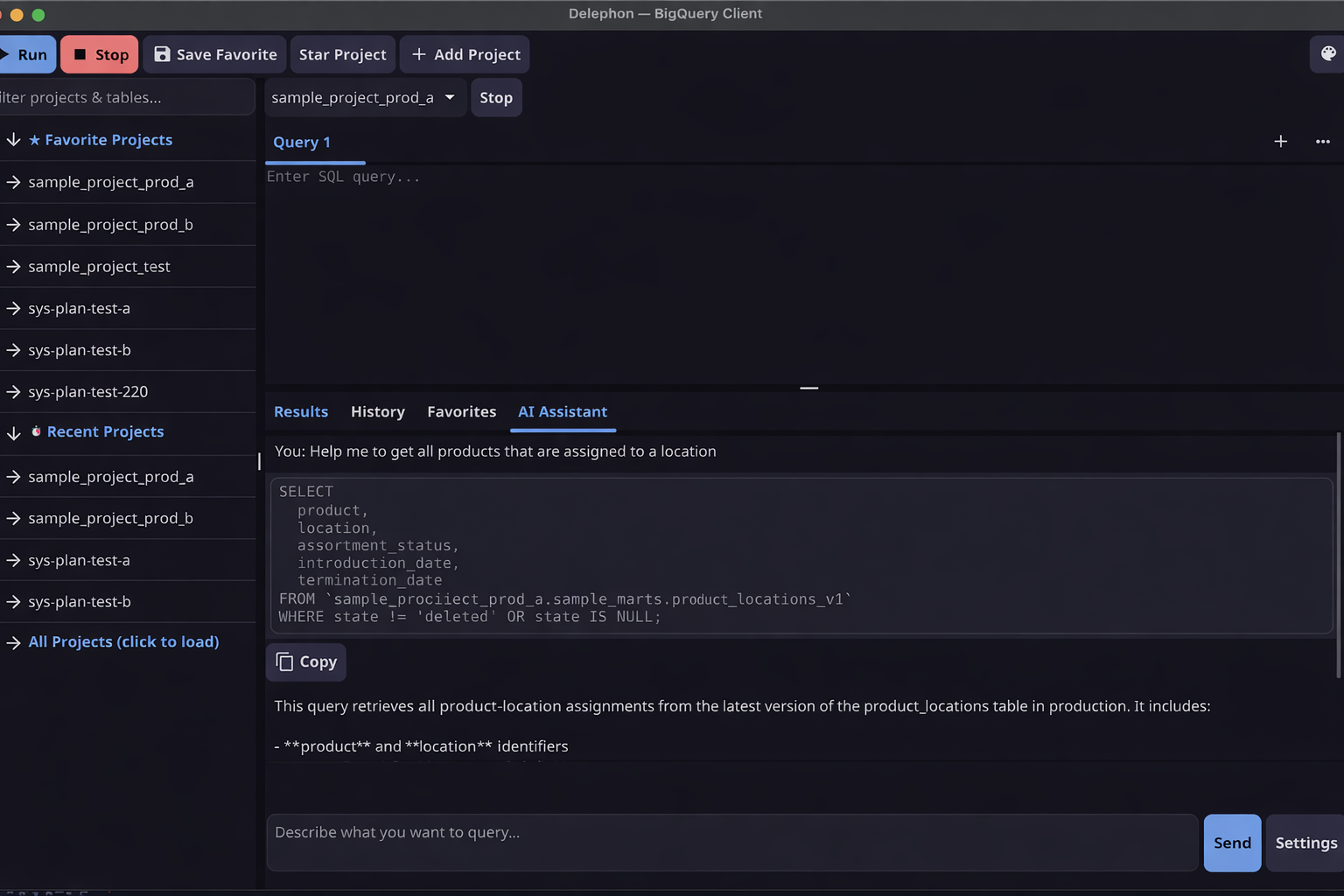Click the Stop square icon in the toolbar
1344x896 pixels.
pos(80,53)
